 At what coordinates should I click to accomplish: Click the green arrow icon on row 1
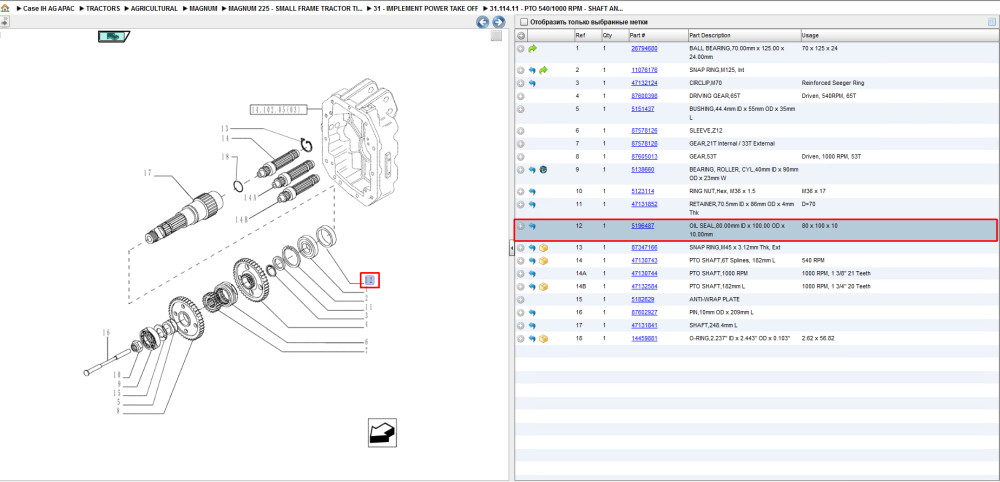click(533, 48)
